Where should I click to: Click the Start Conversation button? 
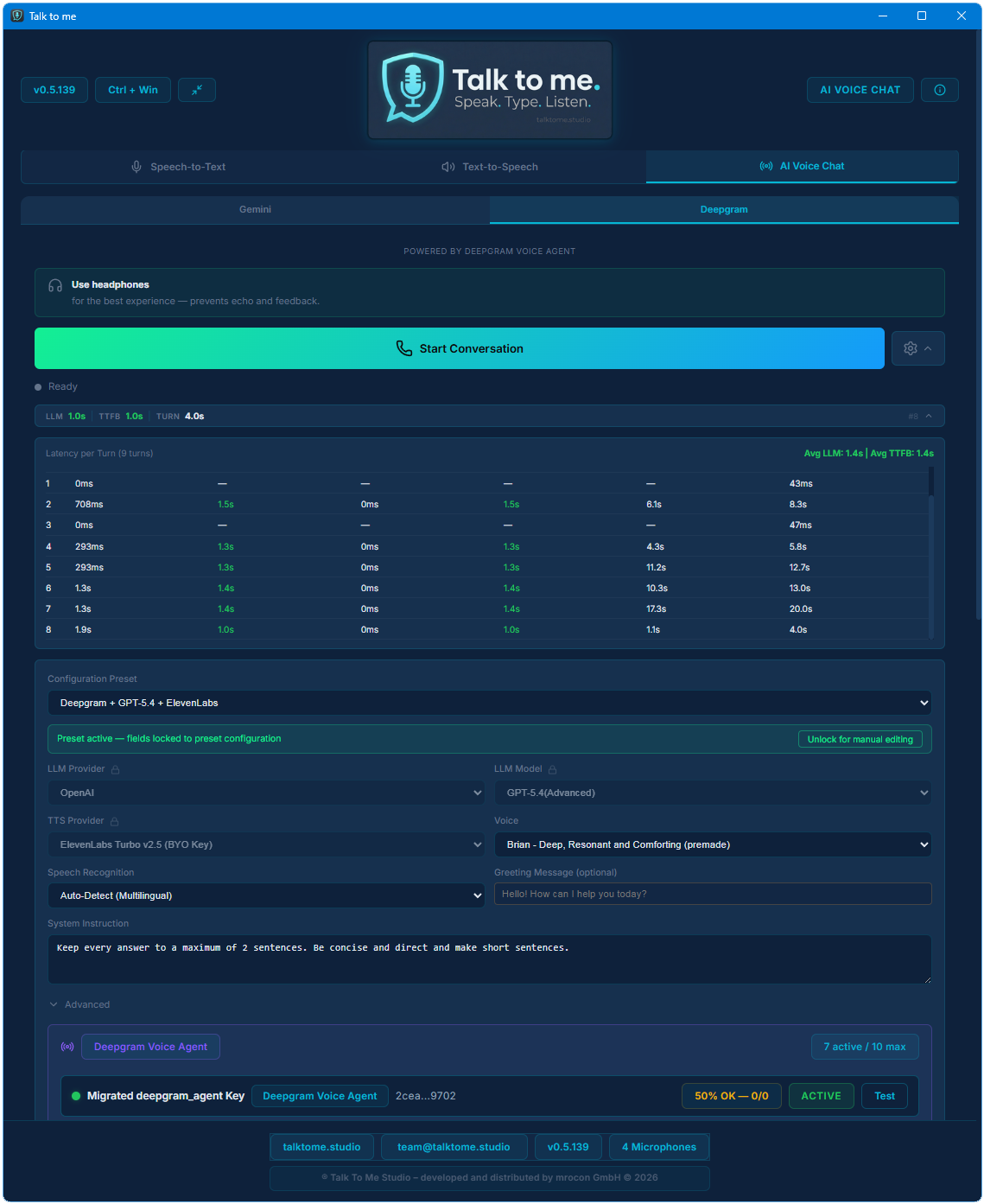click(460, 348)
